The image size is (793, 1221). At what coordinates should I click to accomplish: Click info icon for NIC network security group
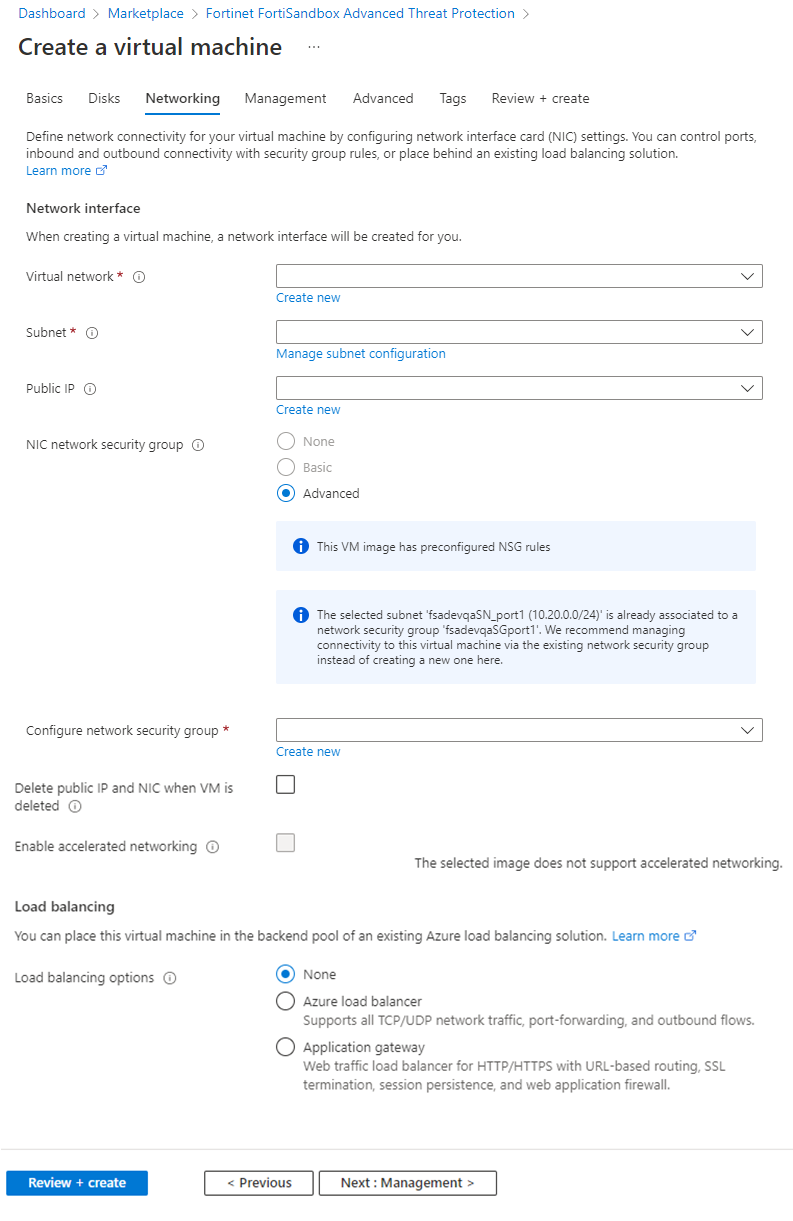tap(198, 445)
